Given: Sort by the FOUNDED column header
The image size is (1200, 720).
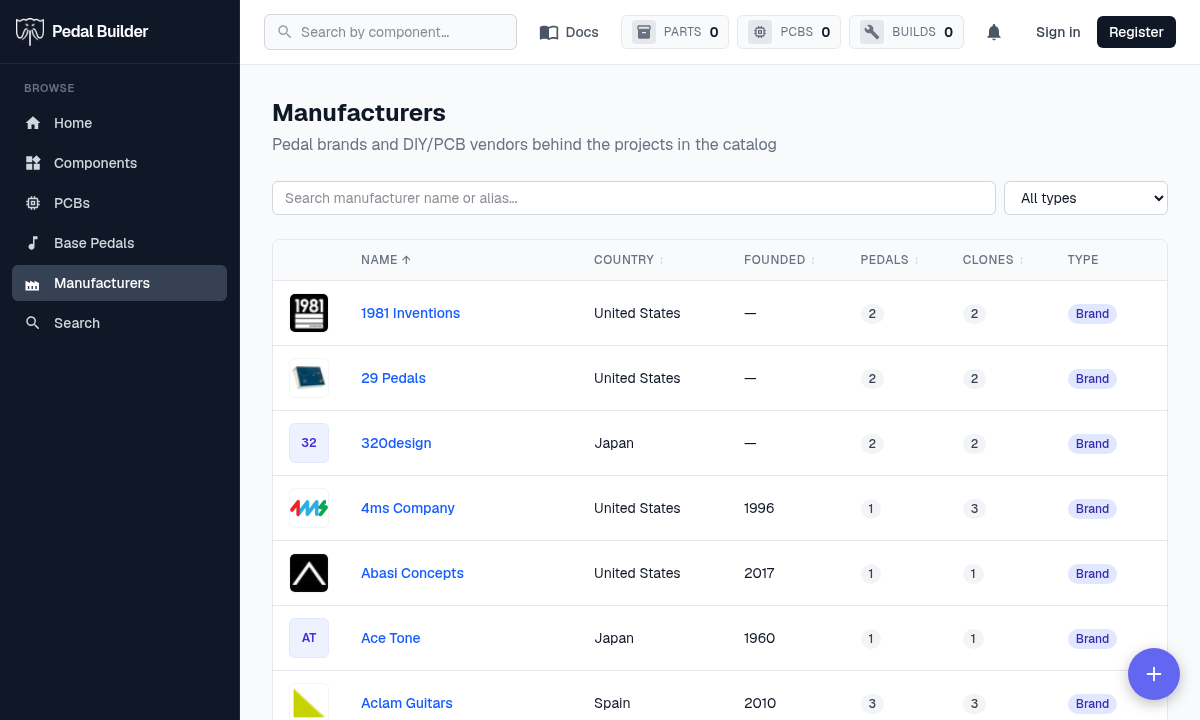Looking at the screenshot, I should [x=780, y=260].
